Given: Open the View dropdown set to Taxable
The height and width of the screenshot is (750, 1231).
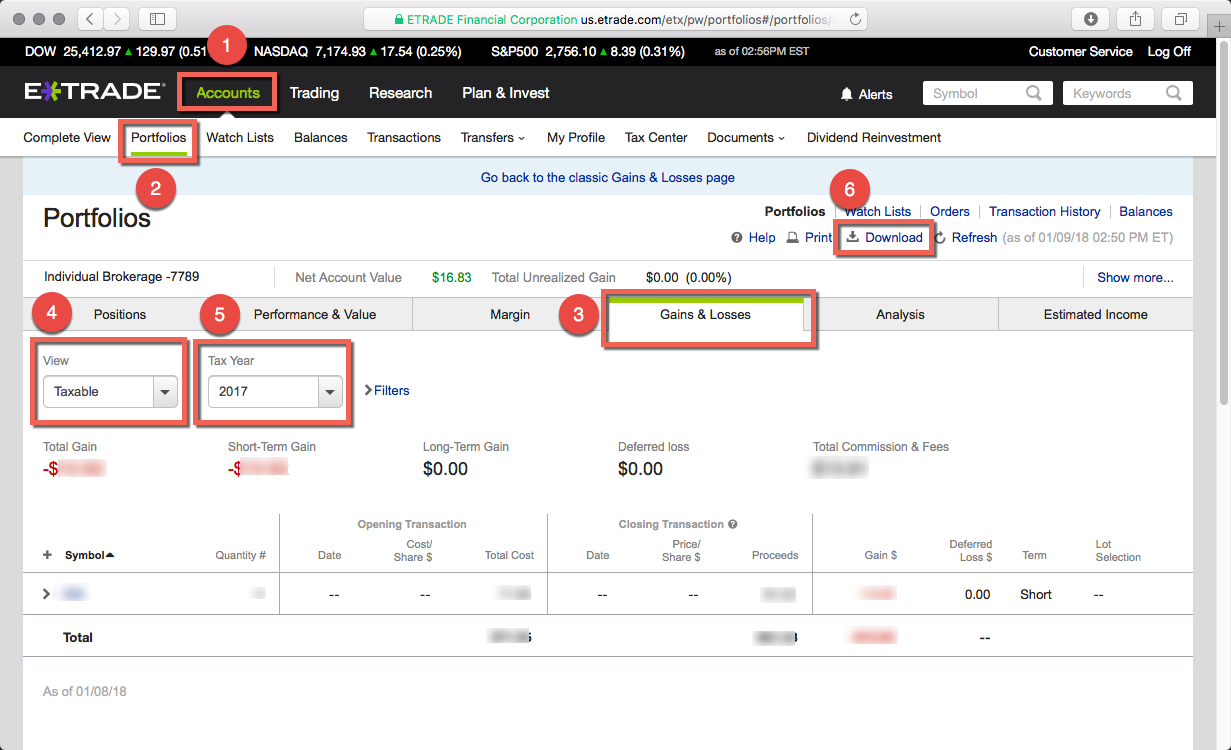Looking at the screenshot, I should pyautogui.click(x=110, y=392).
